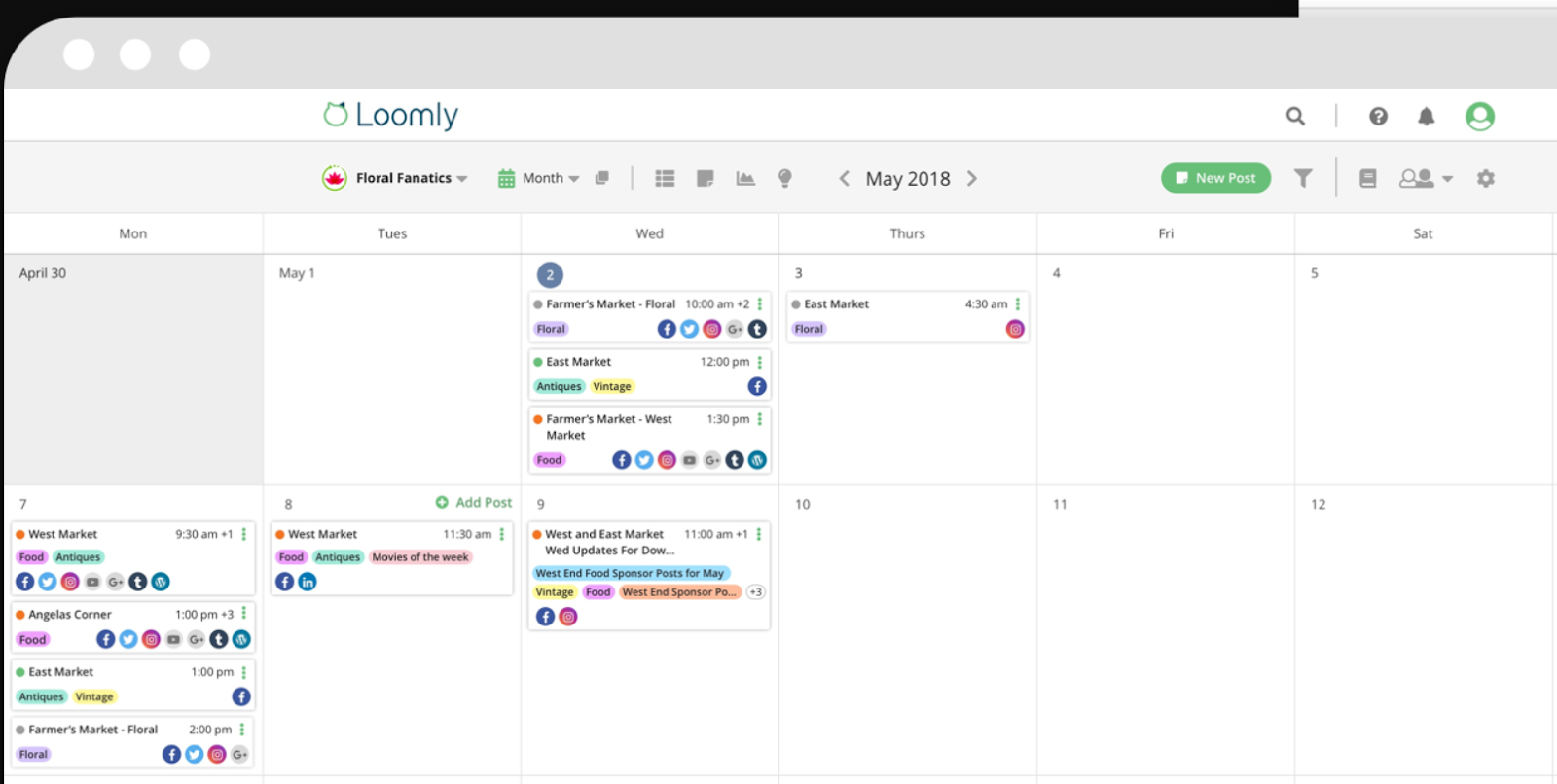Click the Movies of the week label

point(420,557)
